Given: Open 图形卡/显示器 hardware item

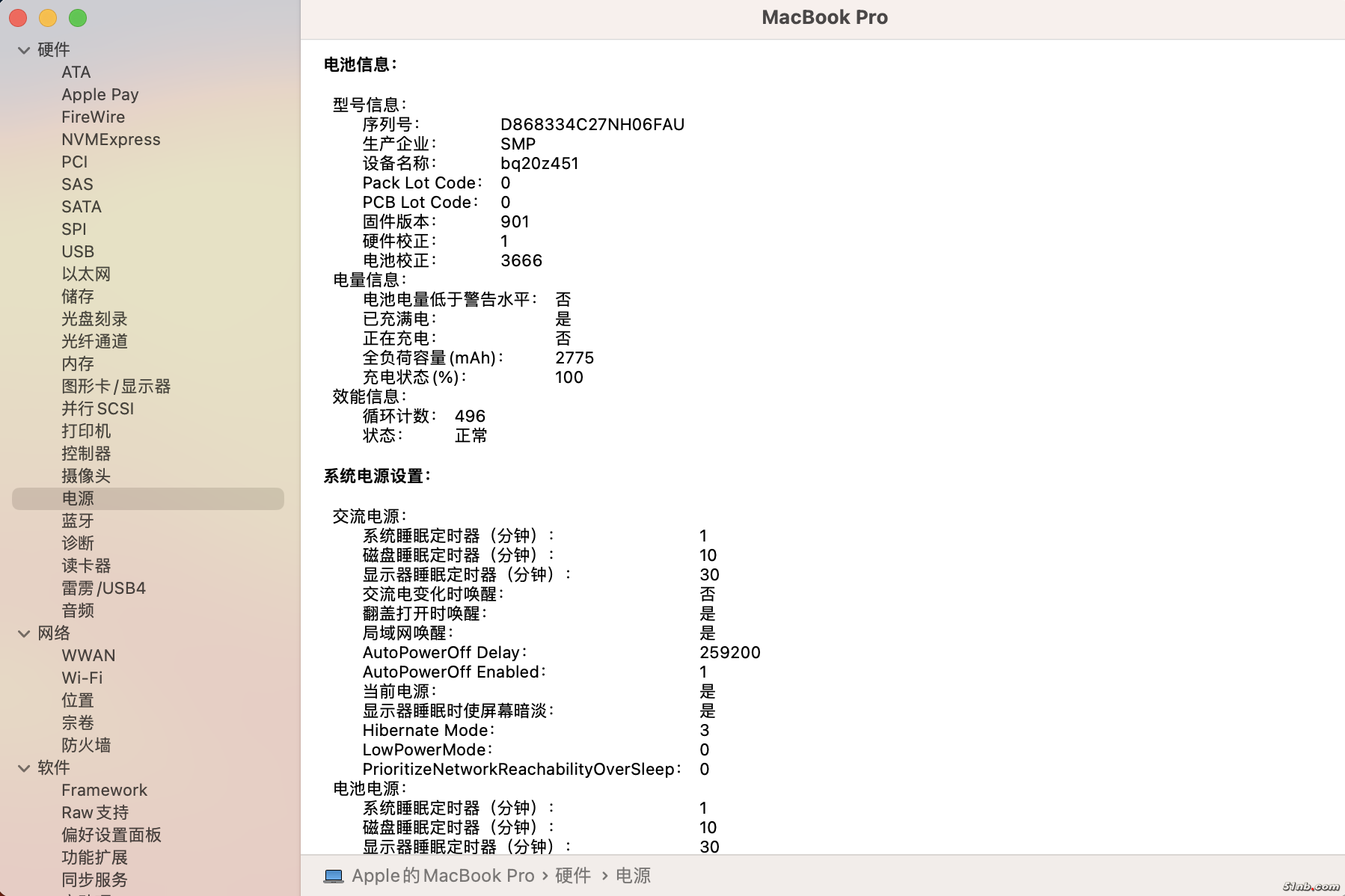Looking at the screenshot, I should click(x=116, y=386).
